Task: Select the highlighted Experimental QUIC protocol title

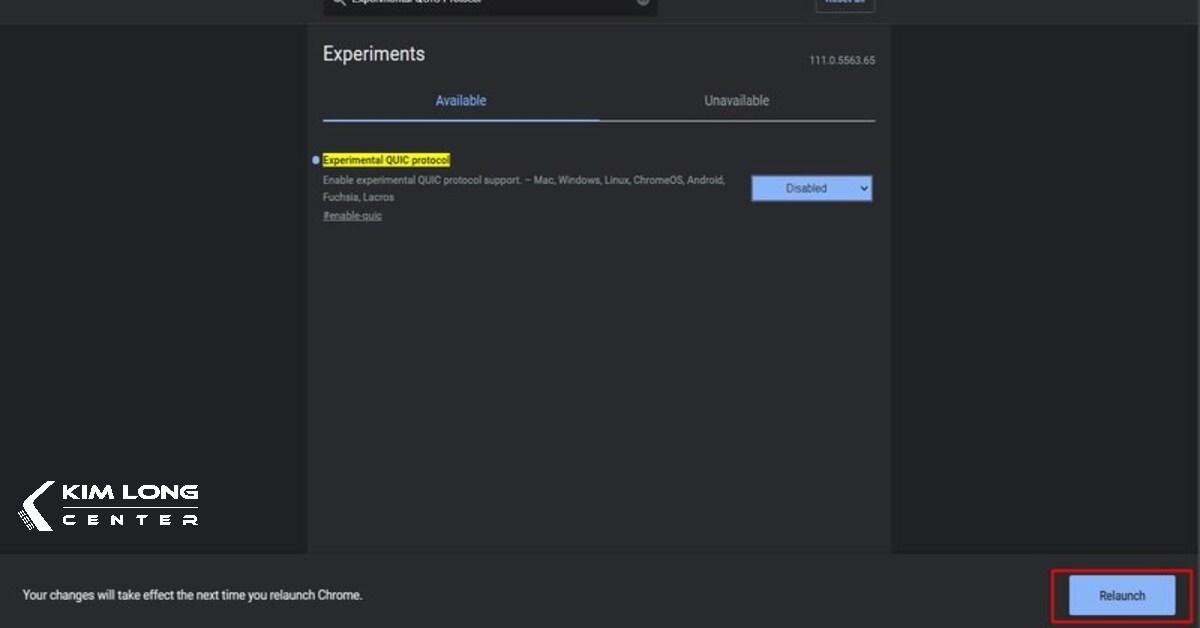Action: click(x=386, y=160)
